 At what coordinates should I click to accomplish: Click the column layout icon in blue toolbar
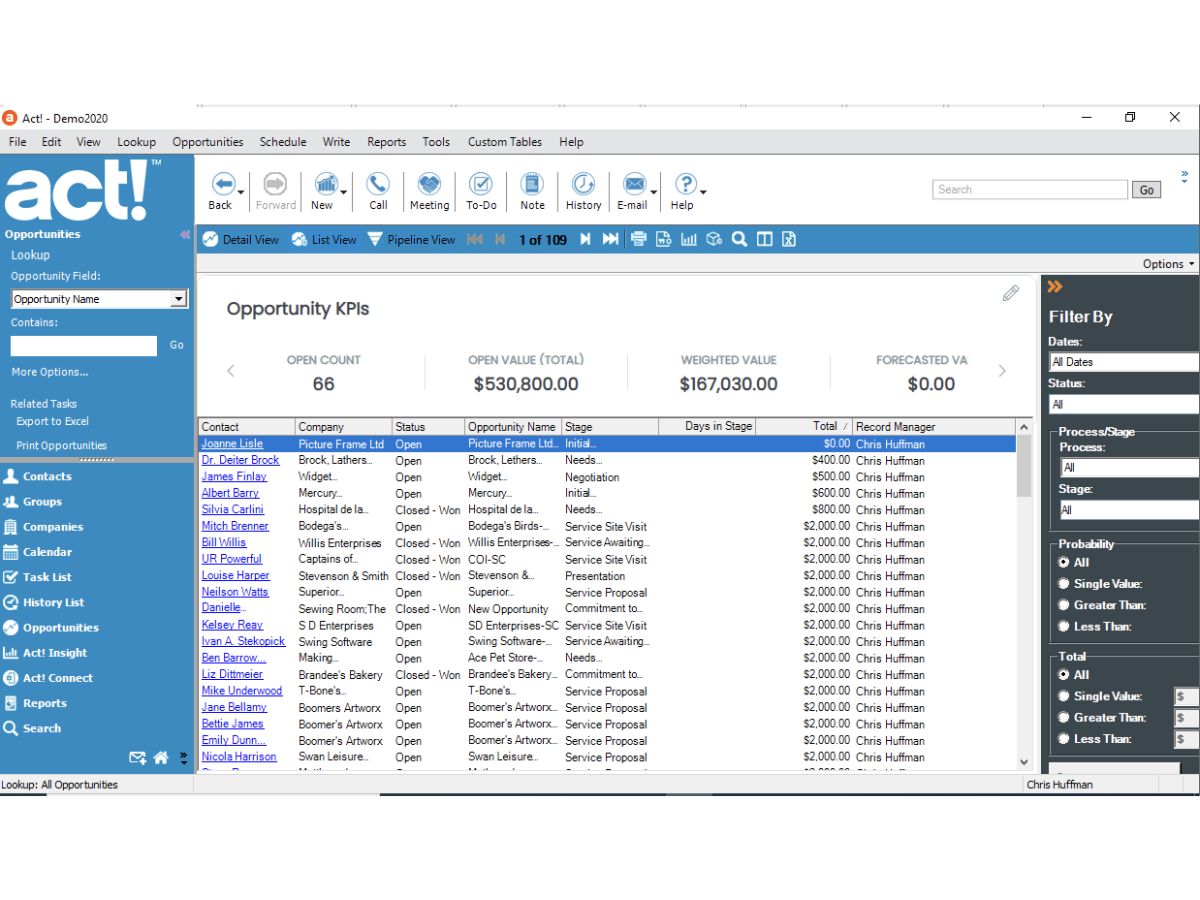pos(764,239)
